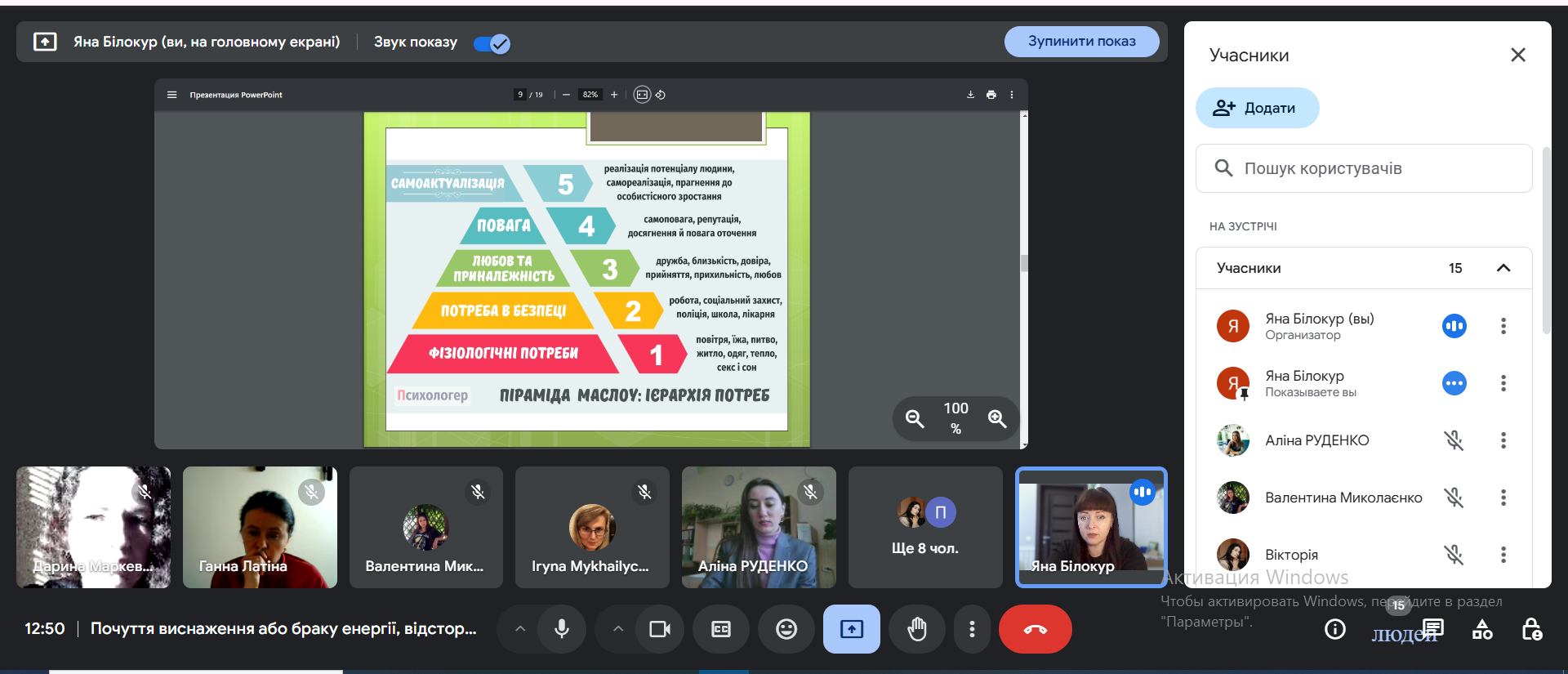
Task: Click the НА ЗУСТРІЧІ section label
Action: click(1243, 226)
